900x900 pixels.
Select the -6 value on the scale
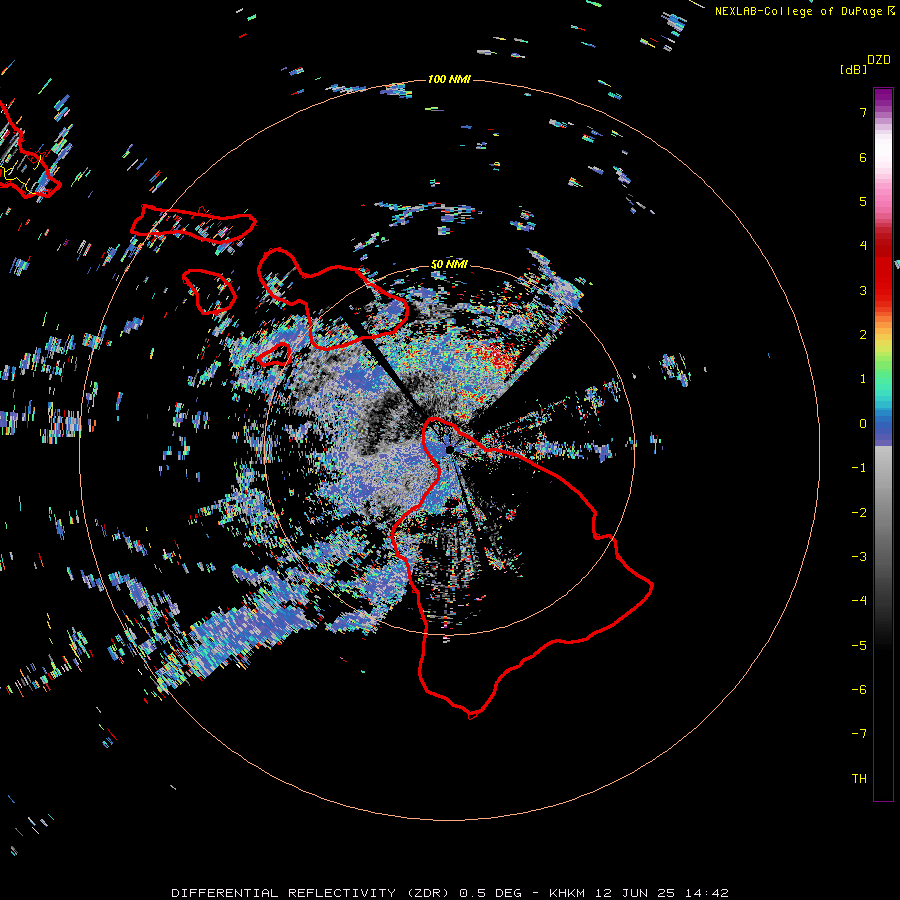pos(859,690)
